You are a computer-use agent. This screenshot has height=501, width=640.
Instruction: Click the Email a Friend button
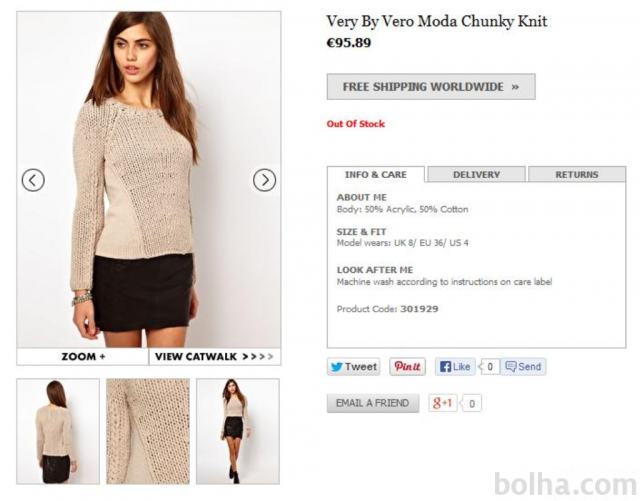(373, 403)
